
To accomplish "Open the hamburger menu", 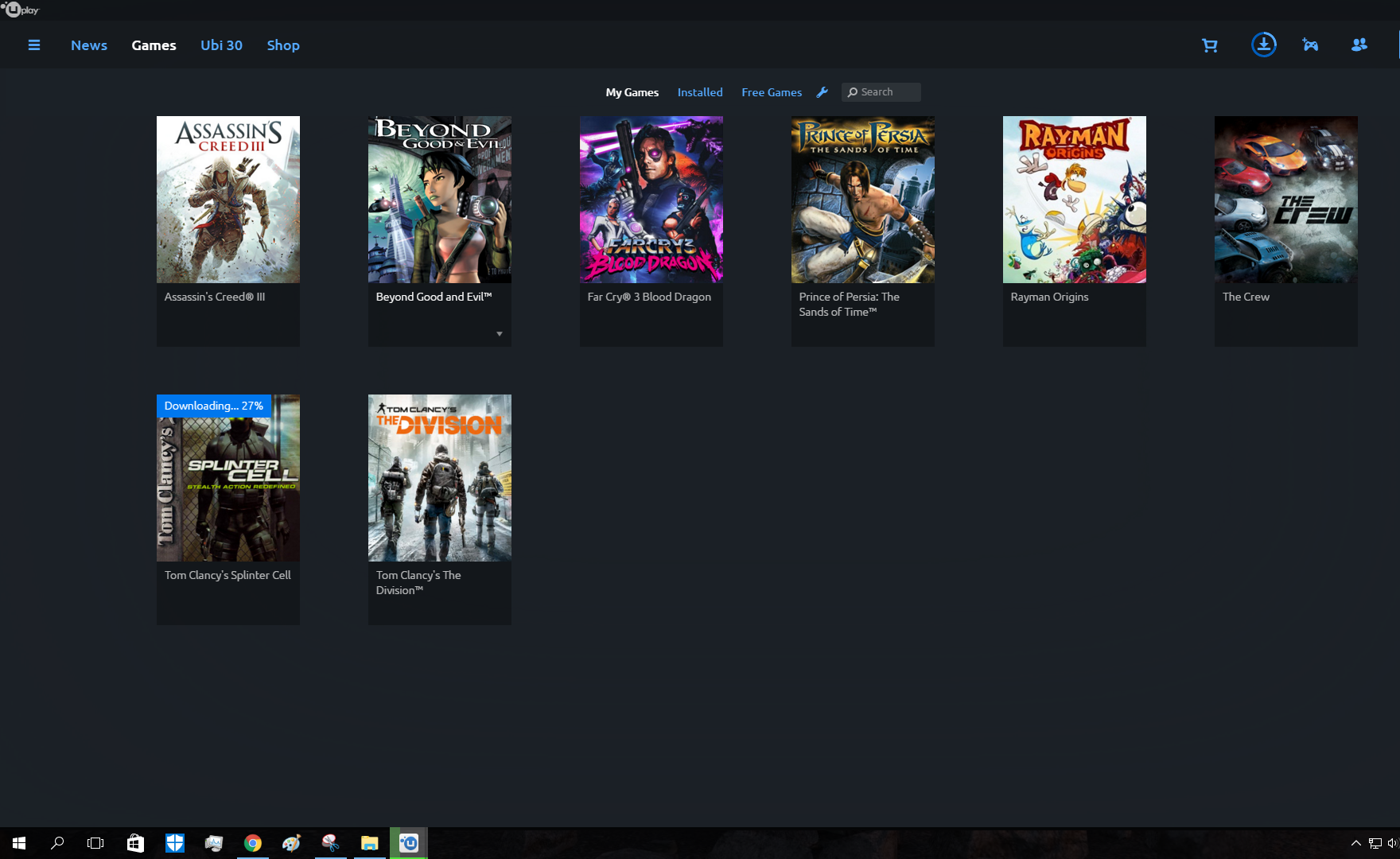I will pyautogui.click(x=33, y=45).
